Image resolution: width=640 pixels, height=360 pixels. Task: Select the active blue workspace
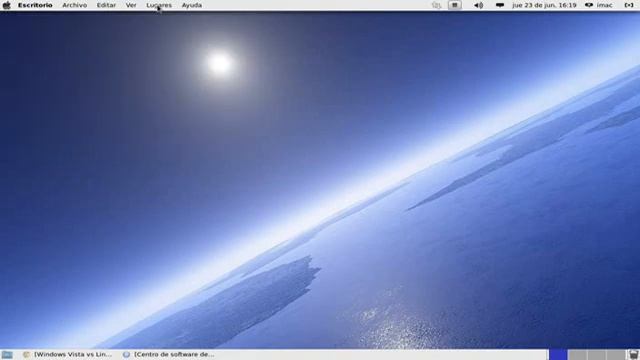coord(558,355)
